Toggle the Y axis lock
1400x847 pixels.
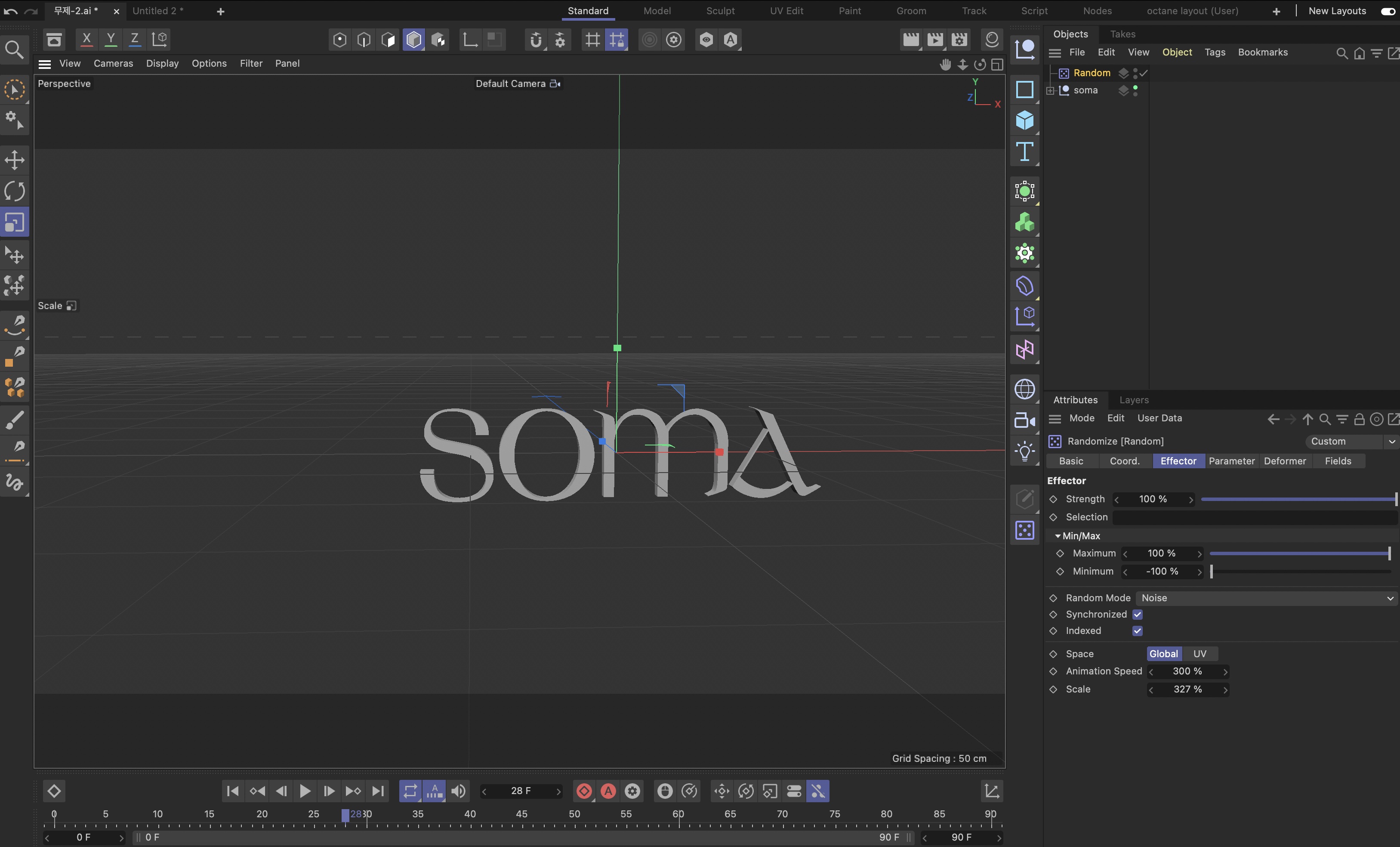[111, 39]
